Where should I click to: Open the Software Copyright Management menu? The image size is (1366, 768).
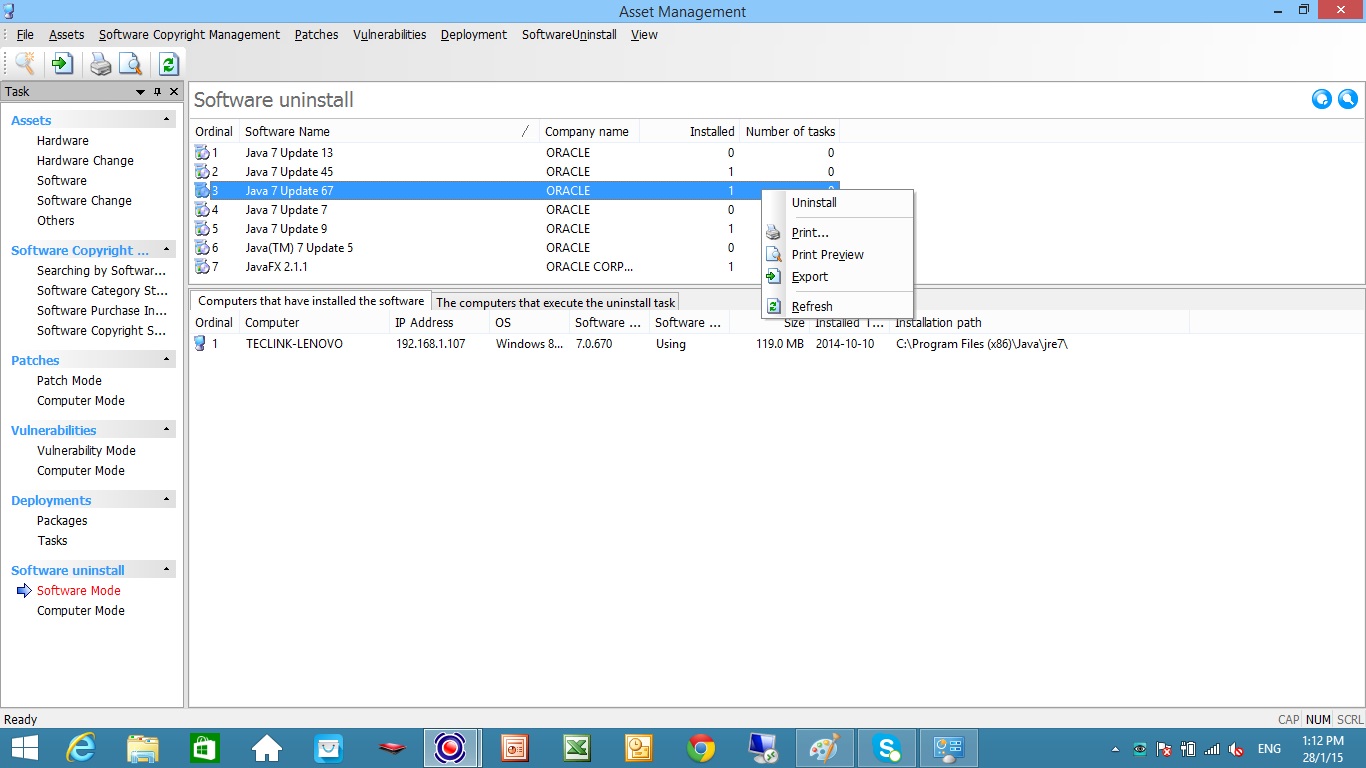[x=189, y=34]
